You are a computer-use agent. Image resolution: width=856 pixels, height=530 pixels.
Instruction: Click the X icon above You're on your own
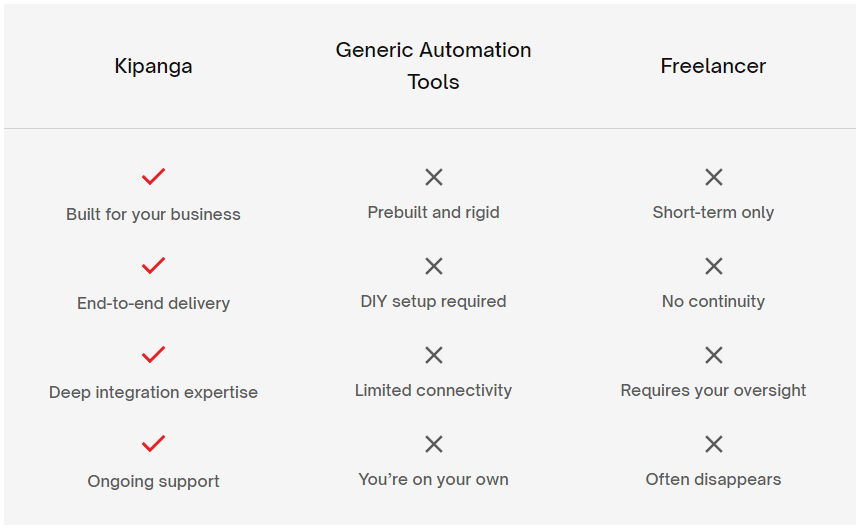[x=434, y=444]
